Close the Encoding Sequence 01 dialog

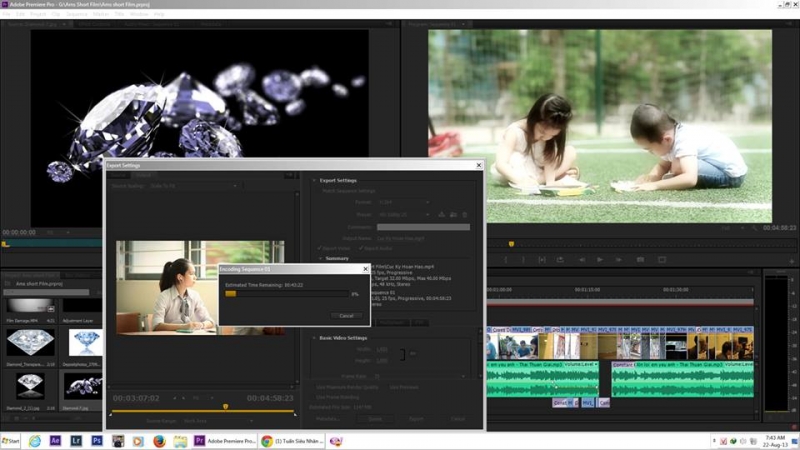pos(365,269)
